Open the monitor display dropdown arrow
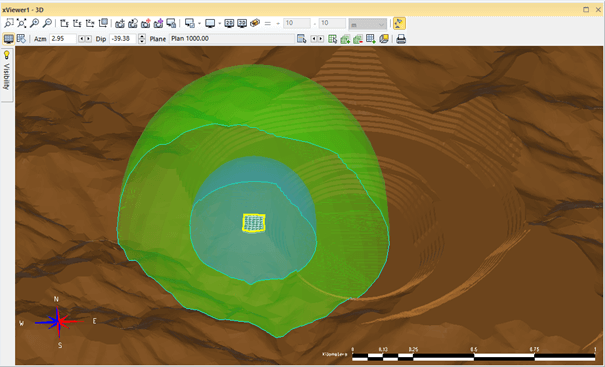This screenshot has width=605, height=367. (220, 24)
